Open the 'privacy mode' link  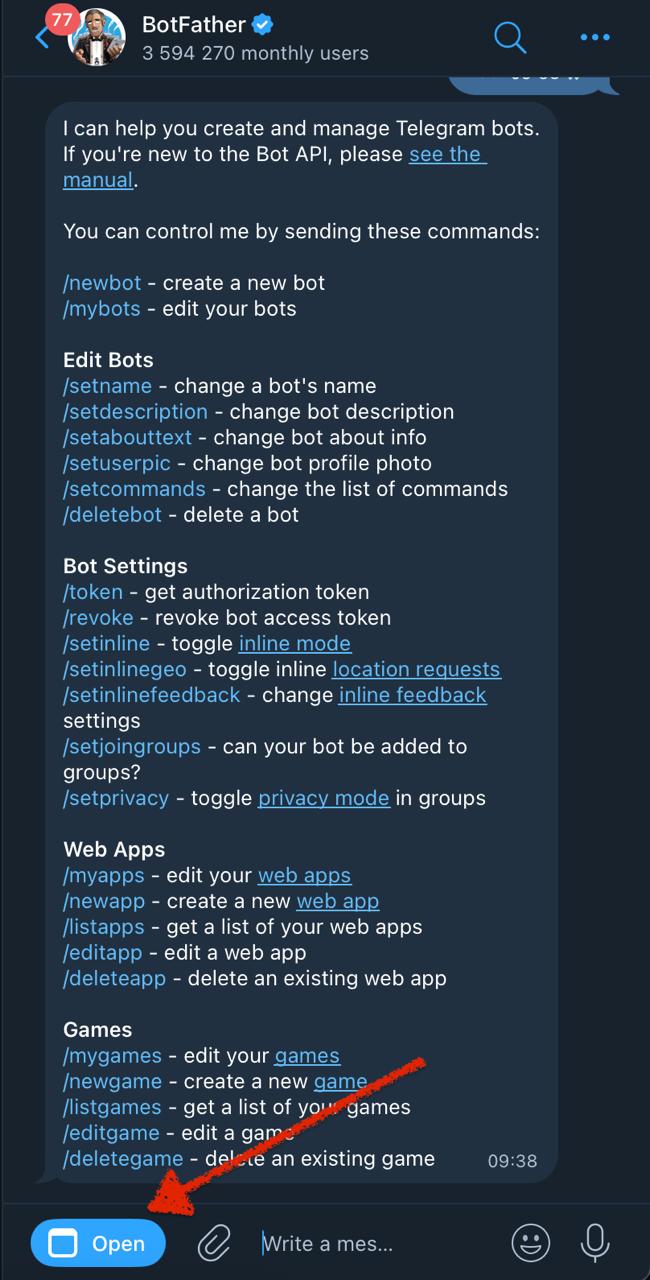[323, 798]
